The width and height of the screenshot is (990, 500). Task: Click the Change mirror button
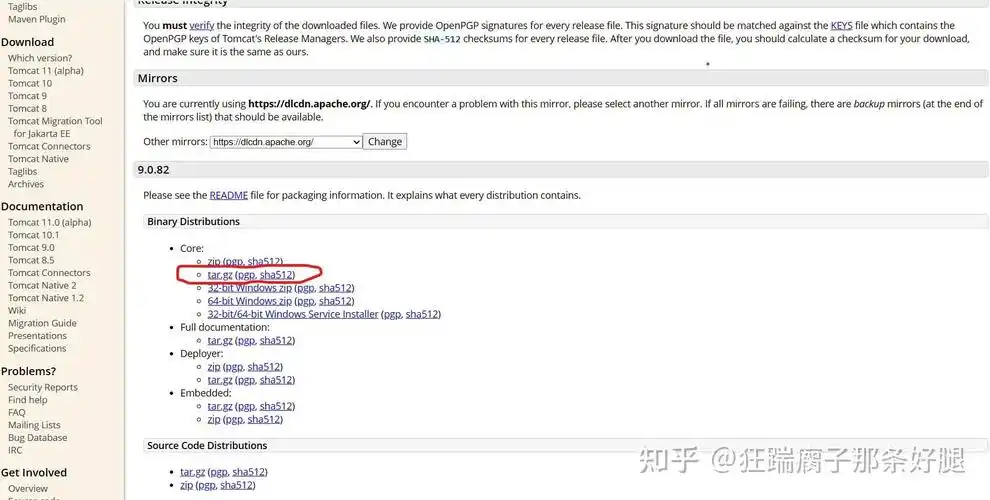pos(385,142)
